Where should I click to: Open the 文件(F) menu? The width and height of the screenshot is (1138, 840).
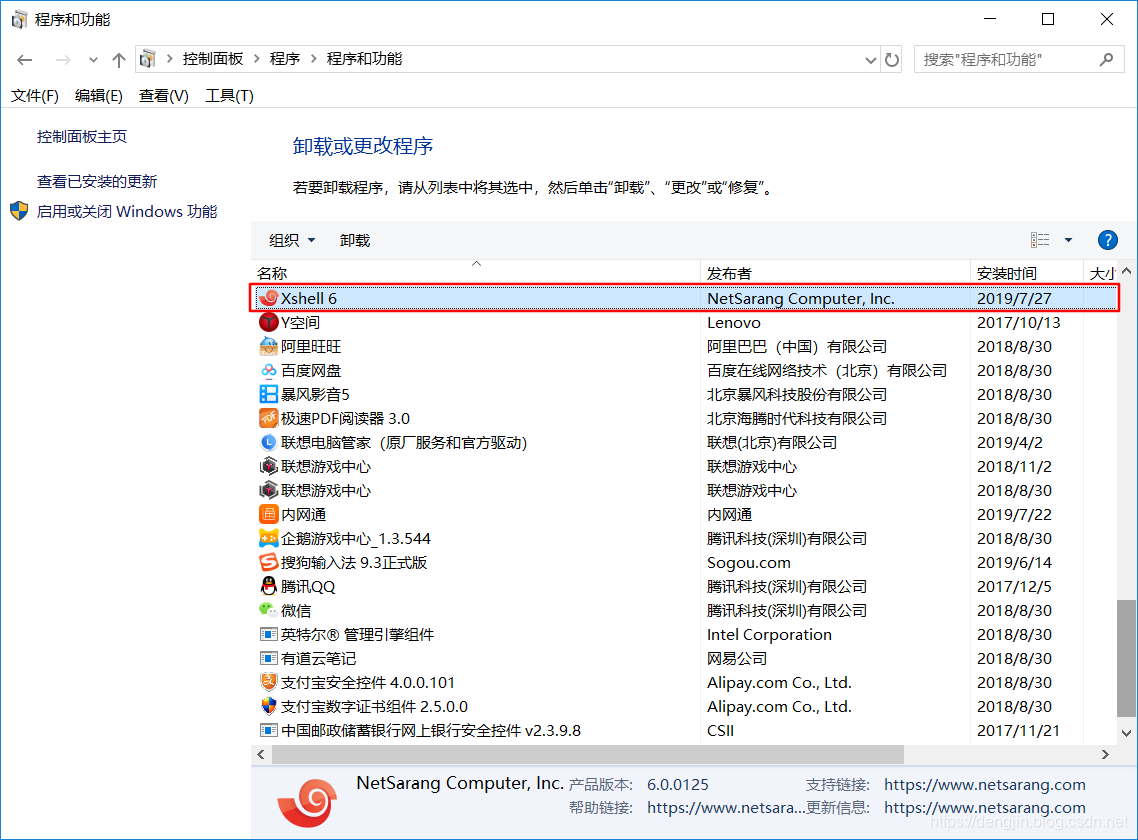(35, 96)
